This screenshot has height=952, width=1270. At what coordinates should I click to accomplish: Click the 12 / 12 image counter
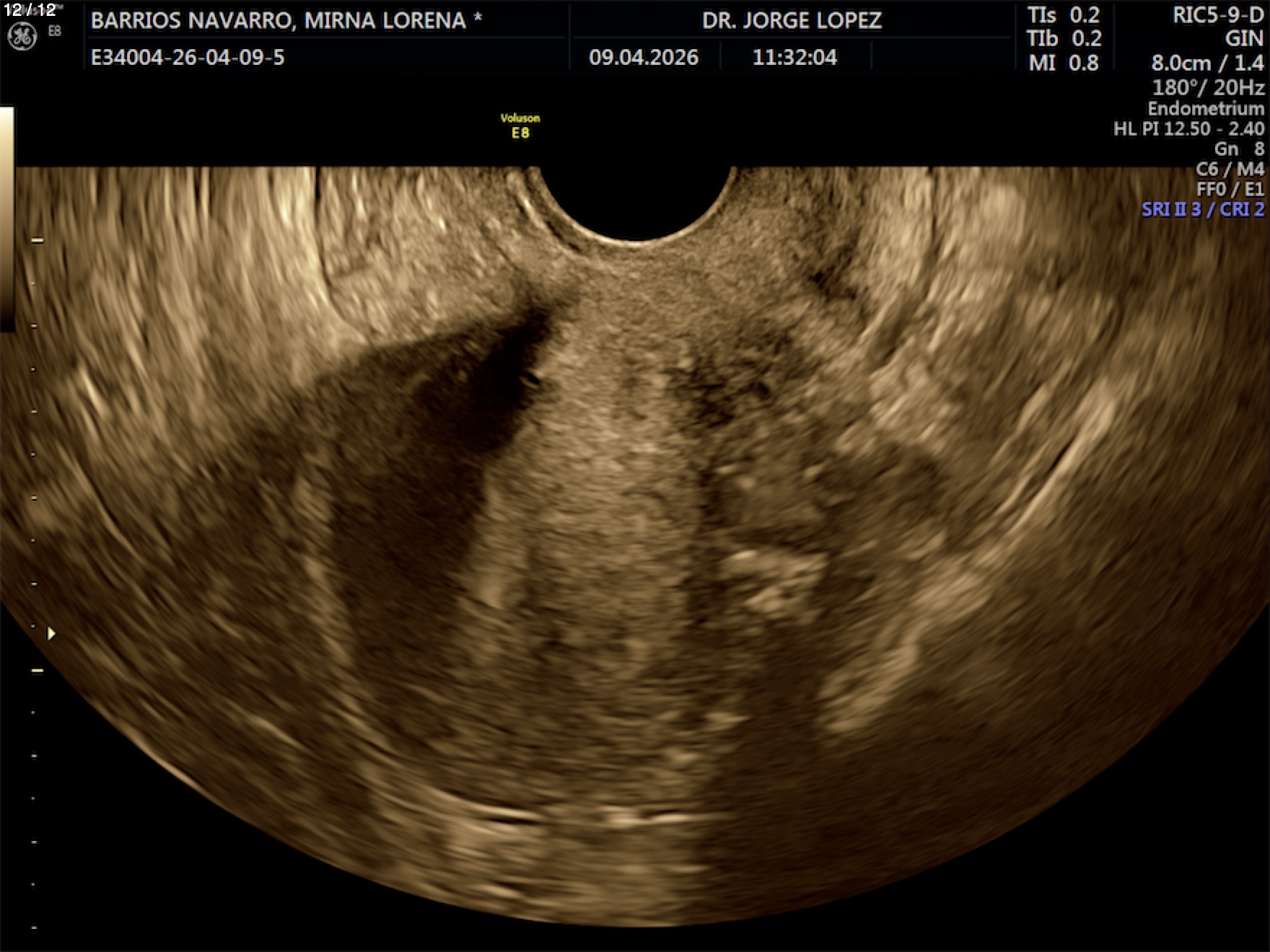click(x=30, y=10)
